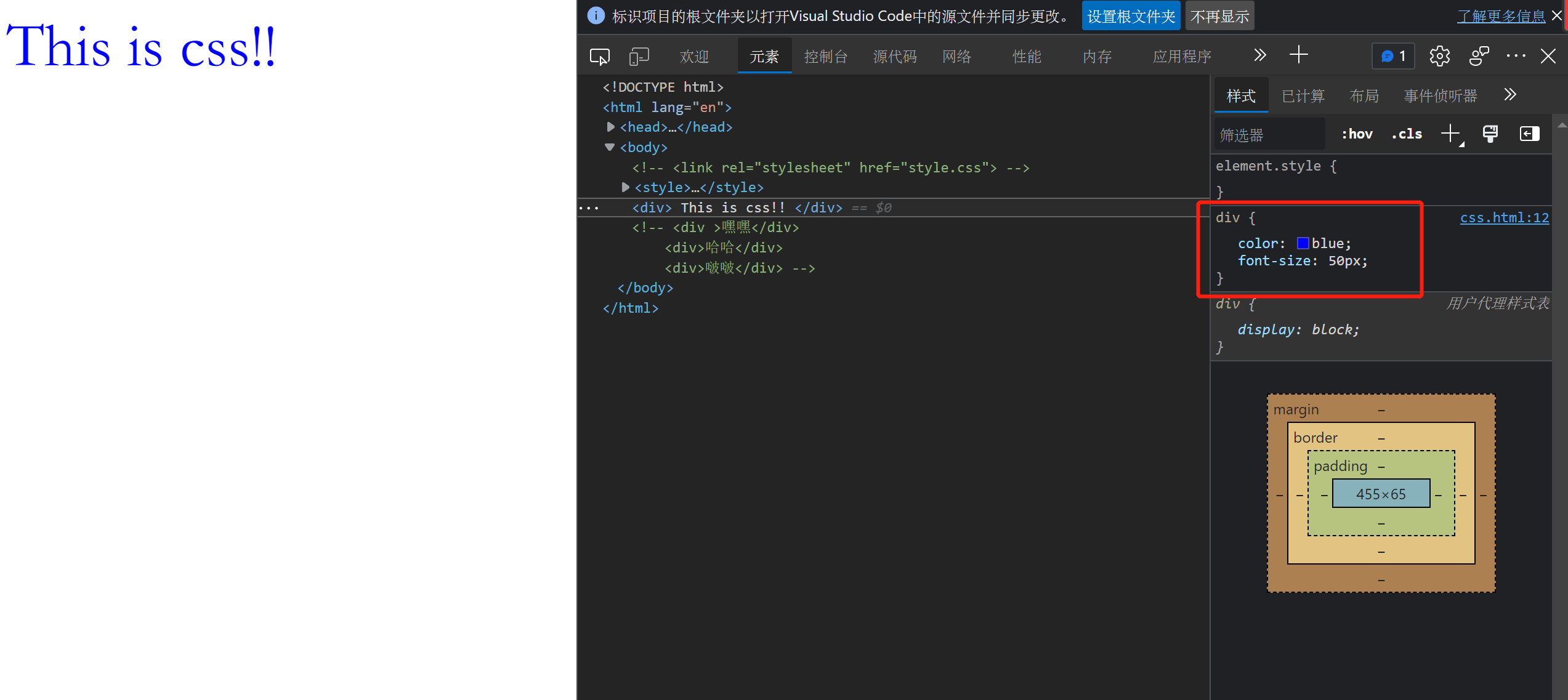
Task: Expand the head node triangle
Action: (610, 127)
